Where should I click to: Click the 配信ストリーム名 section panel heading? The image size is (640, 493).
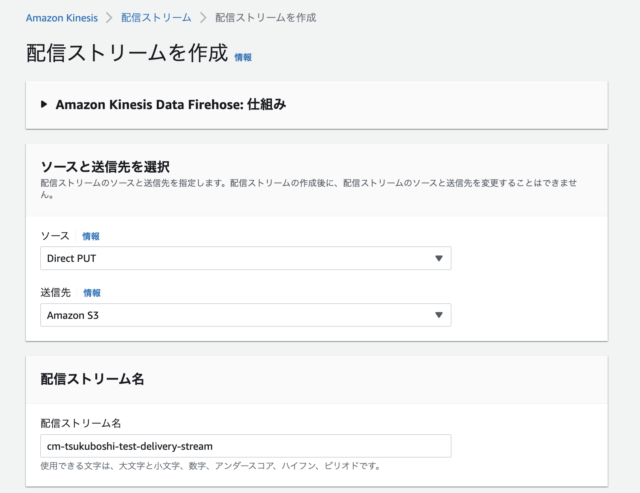coord(92,379)
